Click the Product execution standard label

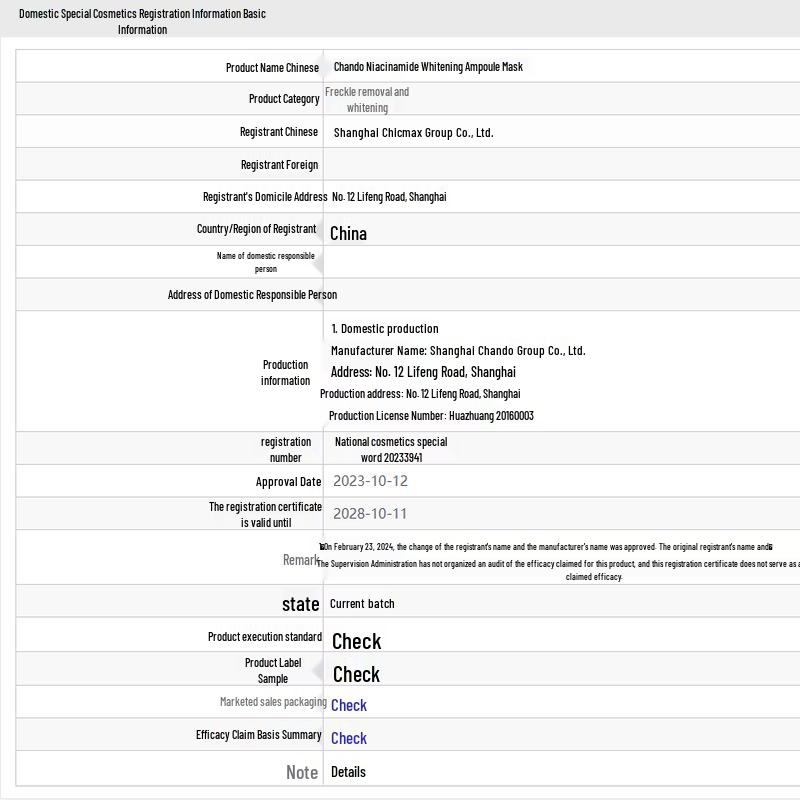pyautogui.click(x=265, y=637)
